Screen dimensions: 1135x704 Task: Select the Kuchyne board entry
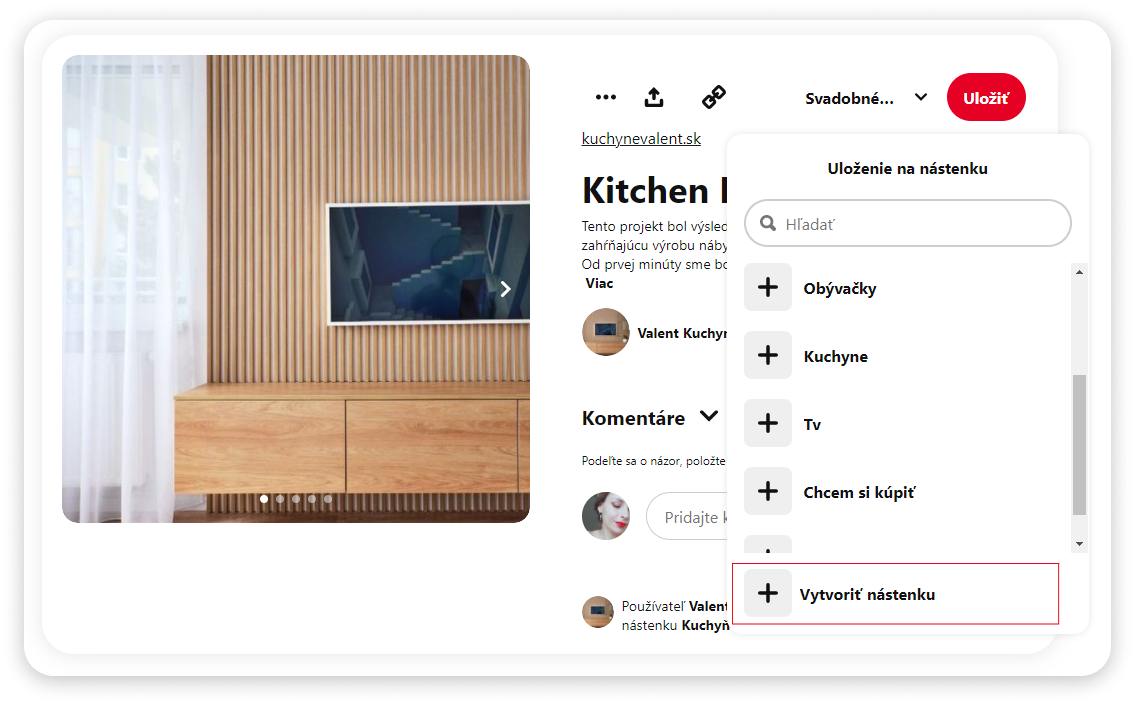[836, 355]
